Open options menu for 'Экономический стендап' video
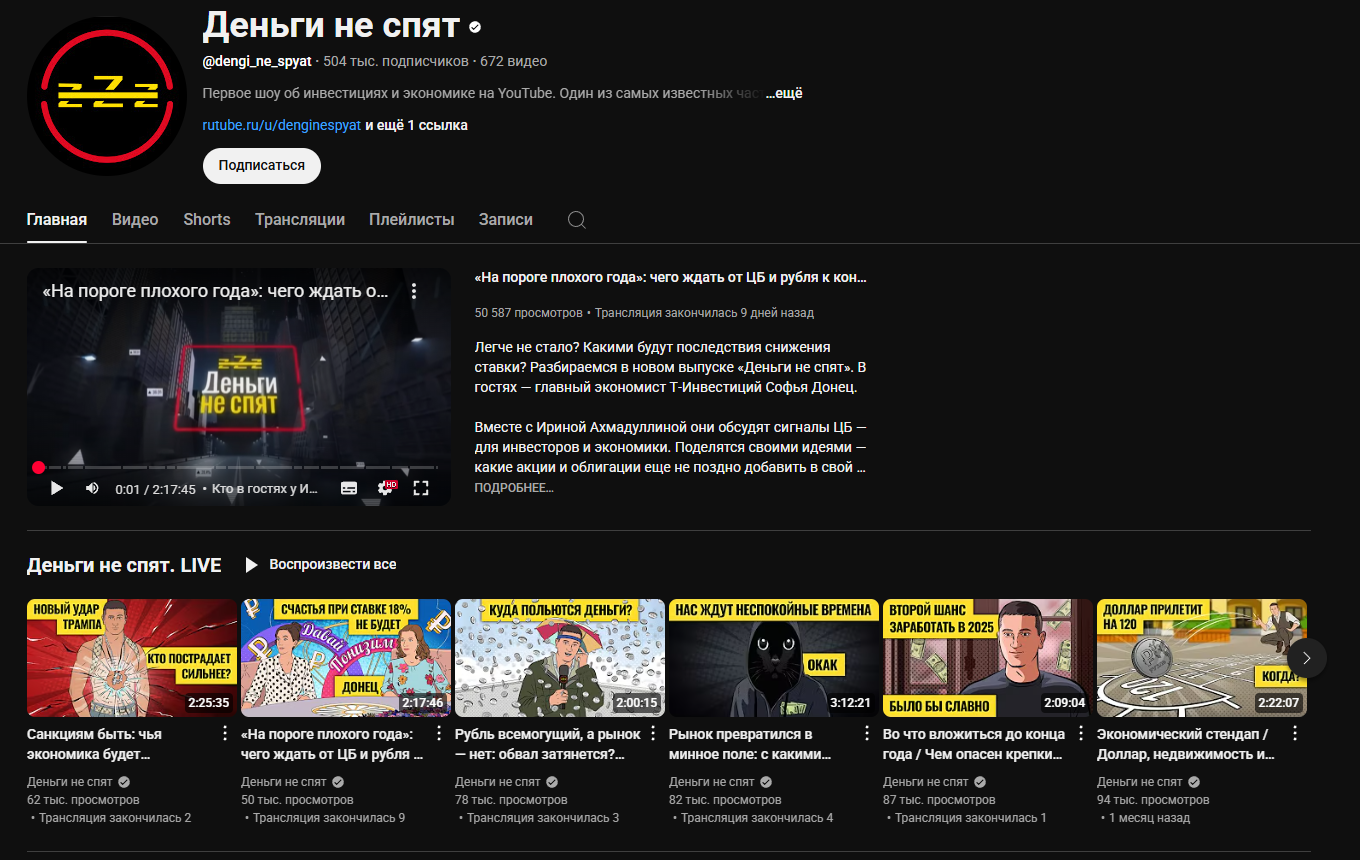 (1295, 734)
